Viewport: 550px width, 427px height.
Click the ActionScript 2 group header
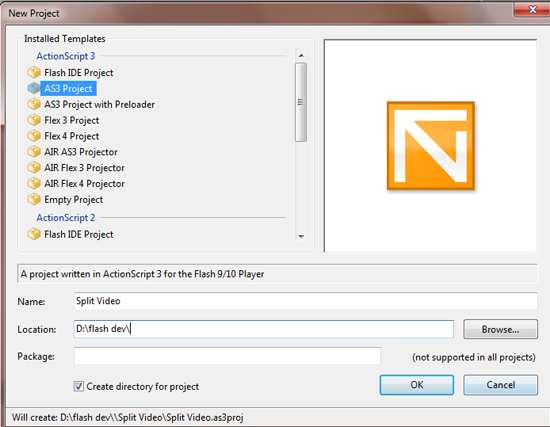tap(66, 218)
